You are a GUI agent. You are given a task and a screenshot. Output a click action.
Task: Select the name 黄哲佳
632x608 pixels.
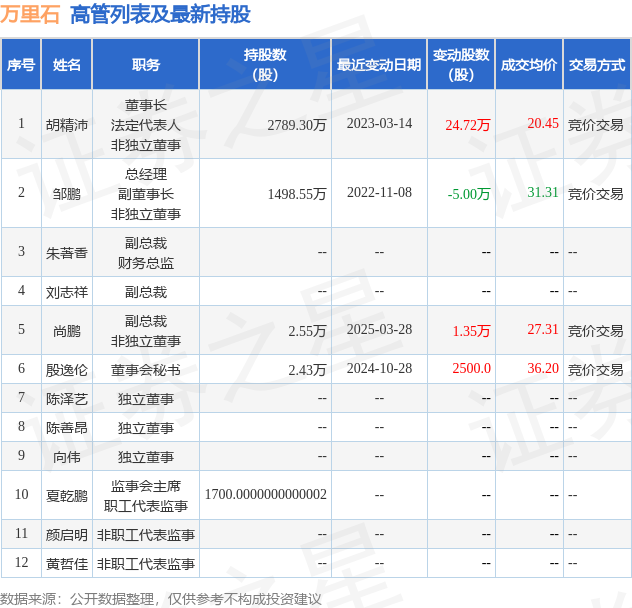67,564
